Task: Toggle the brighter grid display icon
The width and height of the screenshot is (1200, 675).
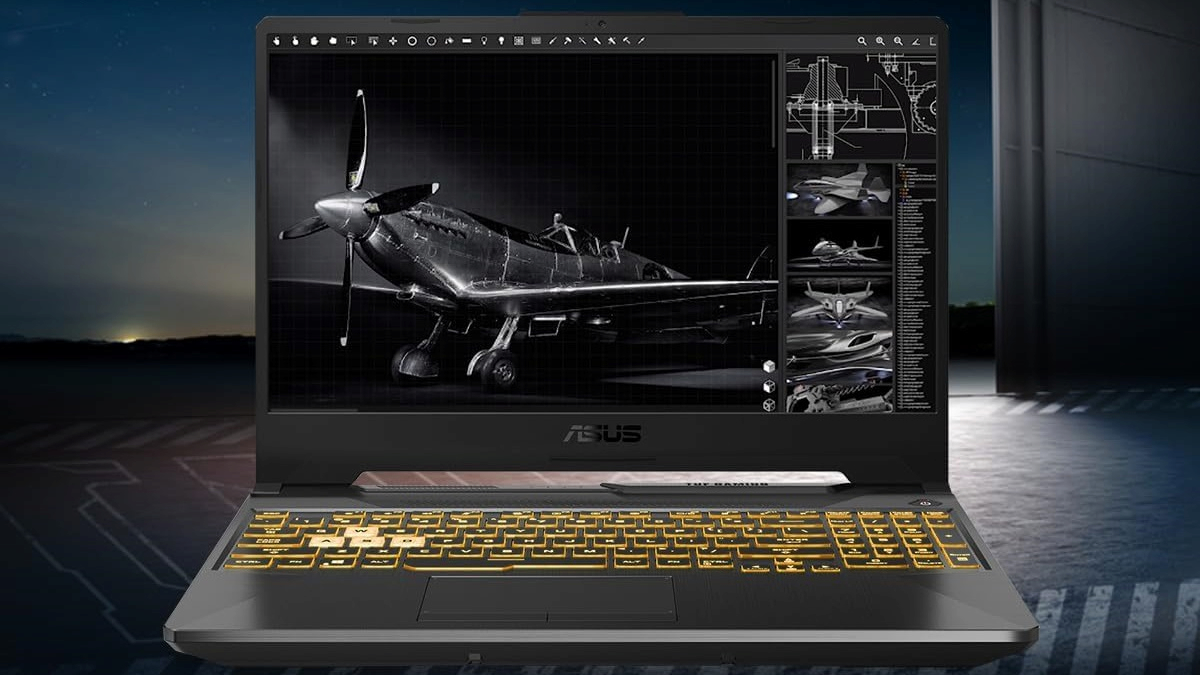Action: click(x=518, y=41)
